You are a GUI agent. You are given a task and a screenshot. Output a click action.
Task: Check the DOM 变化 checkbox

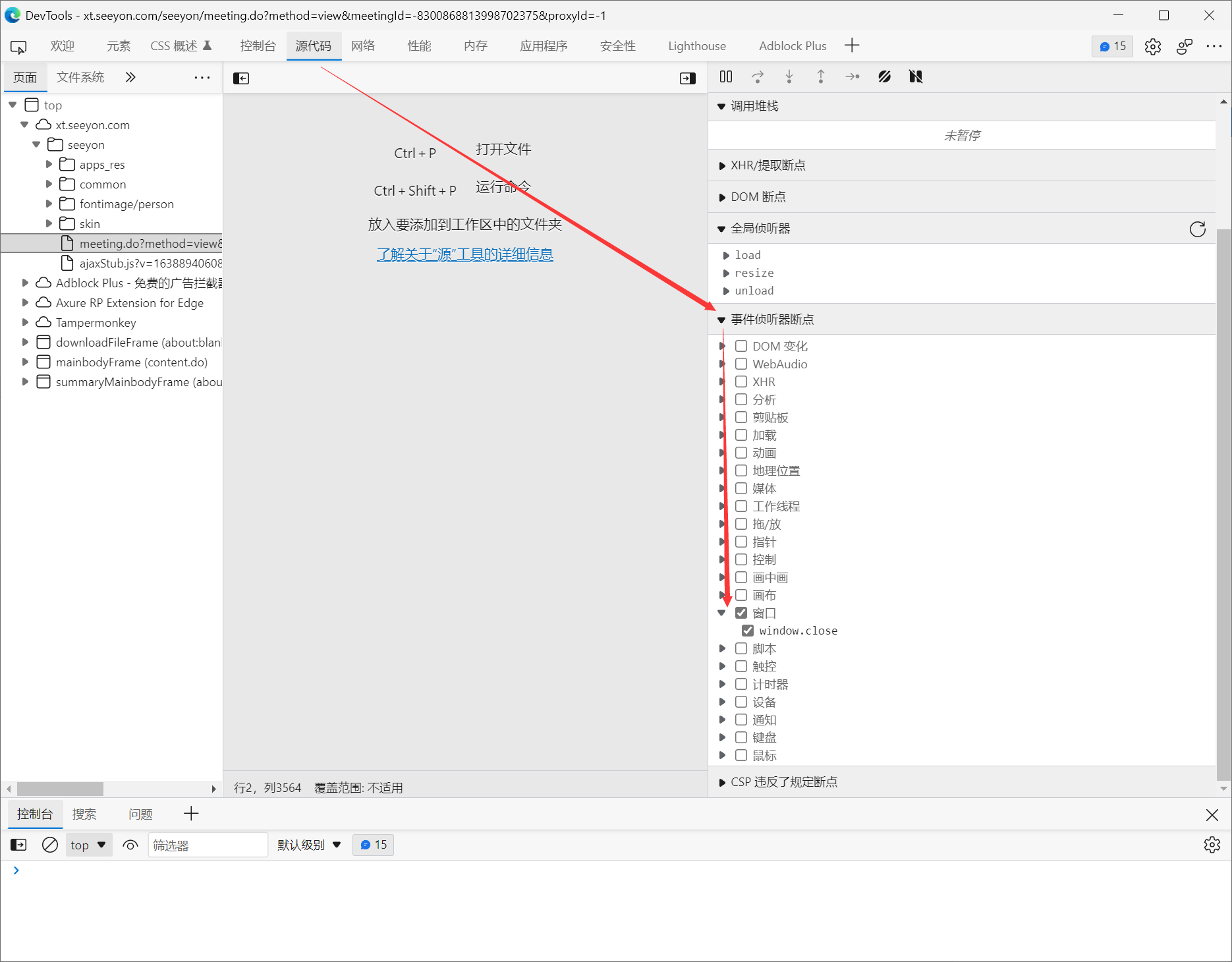(x=741, y=346)
